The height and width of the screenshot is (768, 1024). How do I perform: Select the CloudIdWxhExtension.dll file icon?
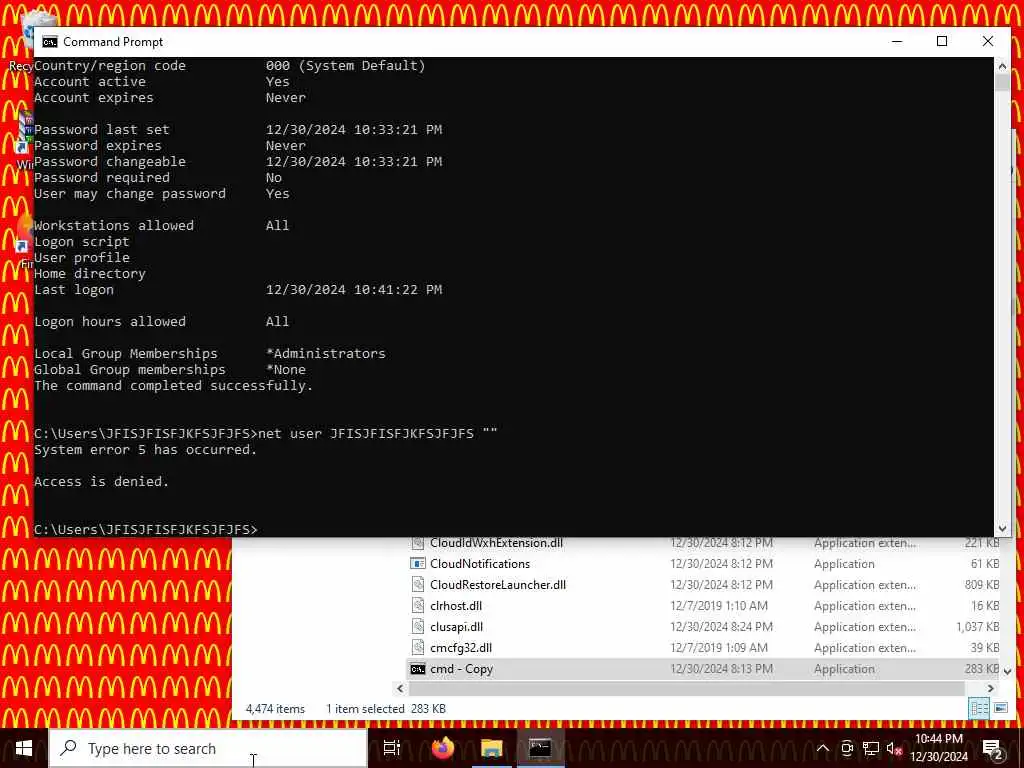[x=418, y=543]
